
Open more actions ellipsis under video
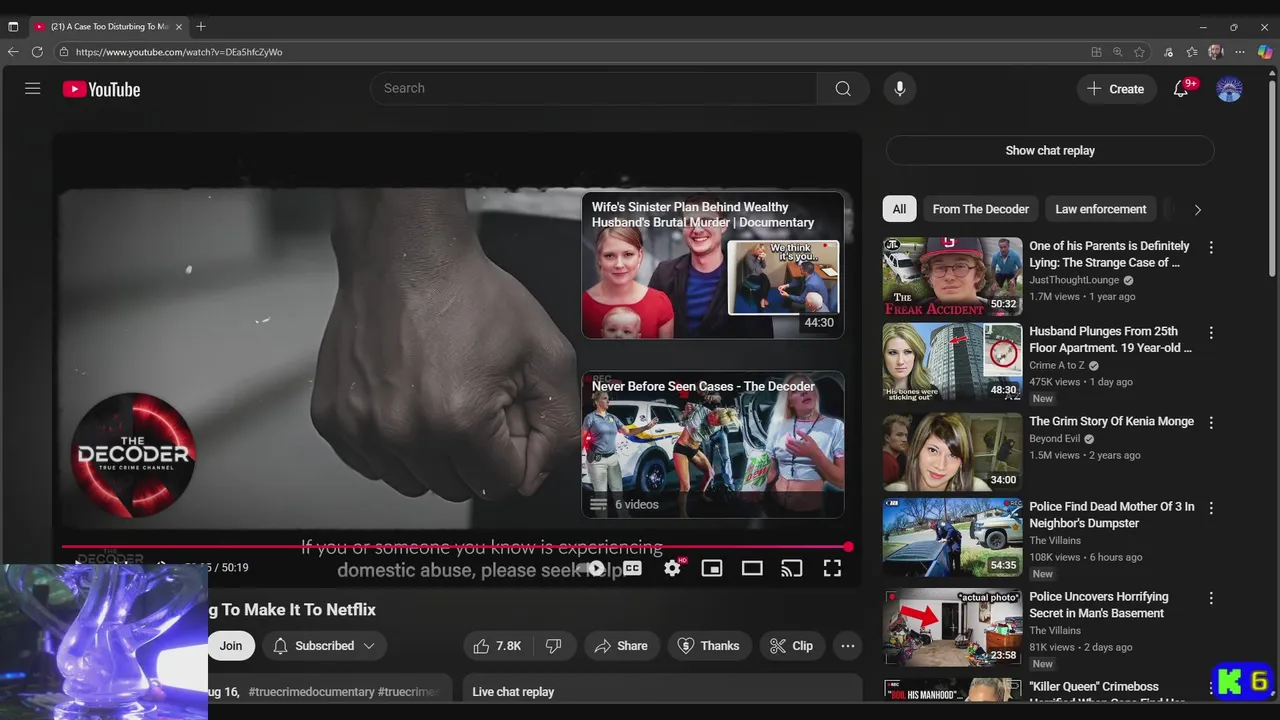click(x=848, y=646)
